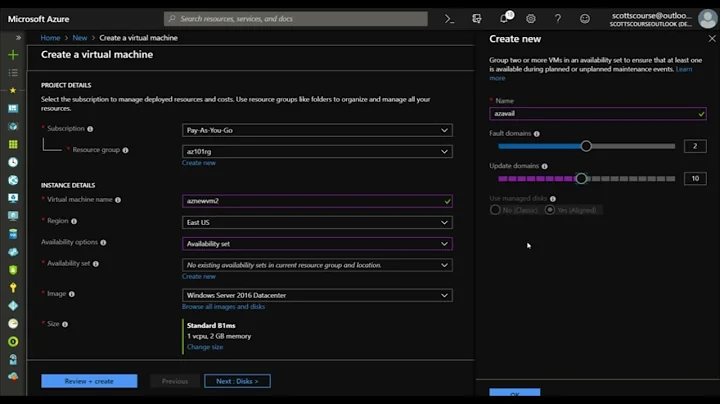Open Resource groups cube icon in sidebar
720x404 pixels.
[x=13, y=126]
